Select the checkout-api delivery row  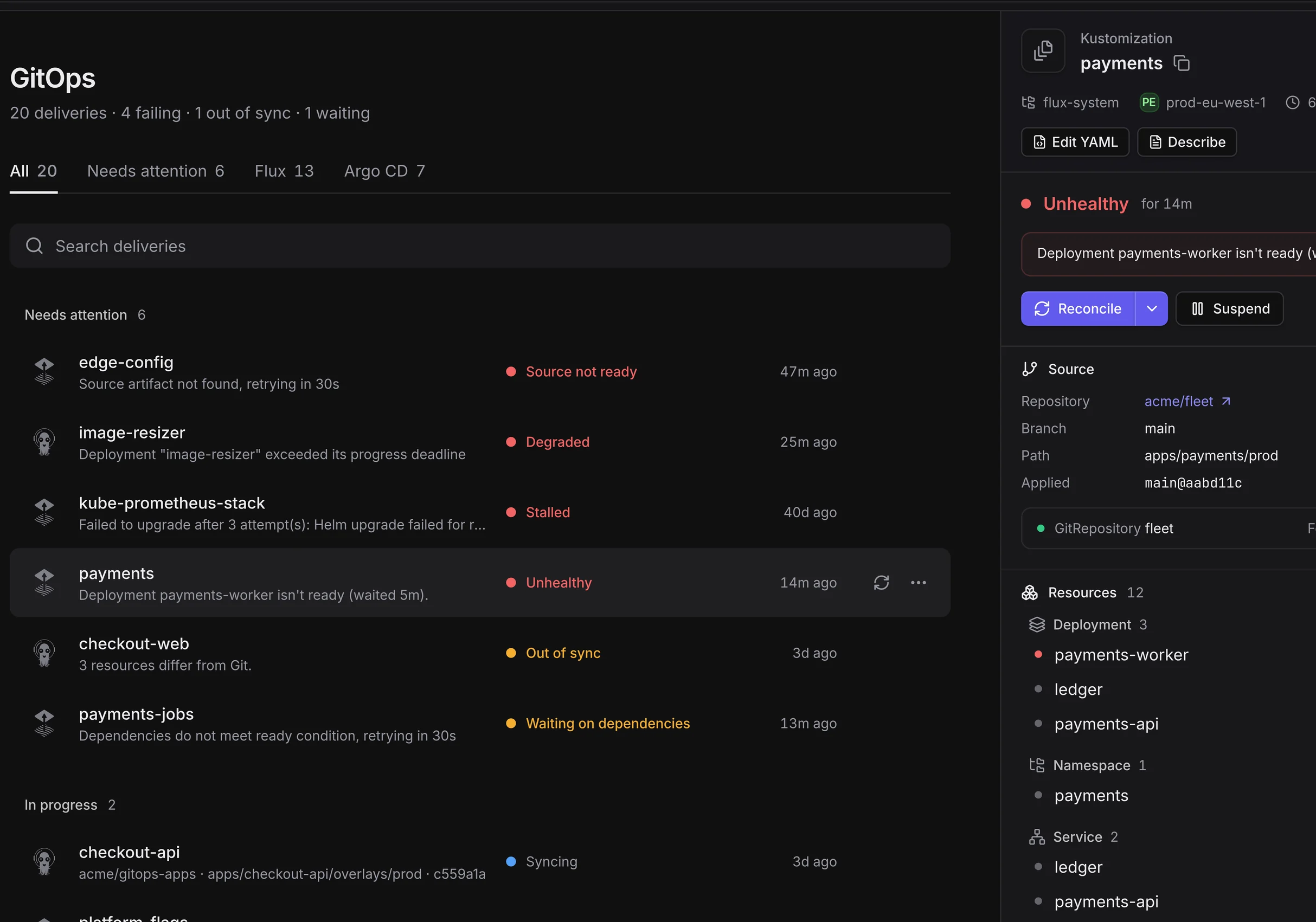click(480, 862)
